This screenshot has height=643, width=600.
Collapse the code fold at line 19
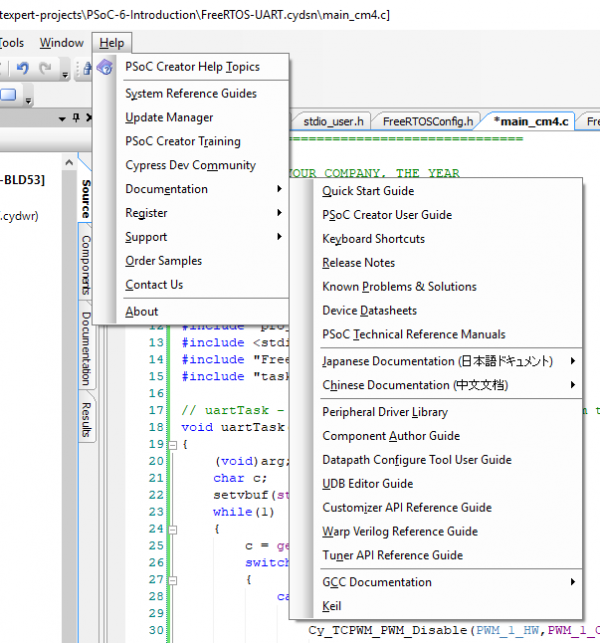[x=171, y=444]
